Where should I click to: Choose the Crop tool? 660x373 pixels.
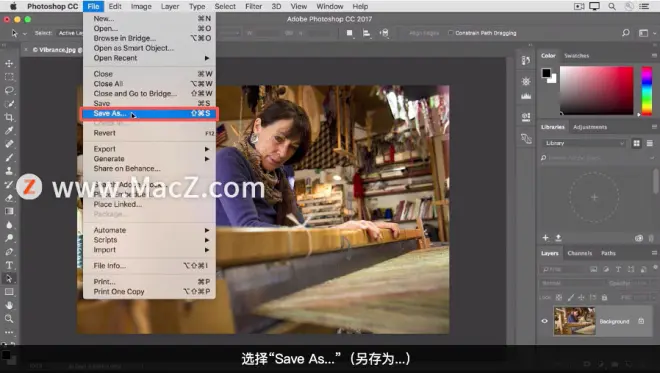(x=9, y=117)
